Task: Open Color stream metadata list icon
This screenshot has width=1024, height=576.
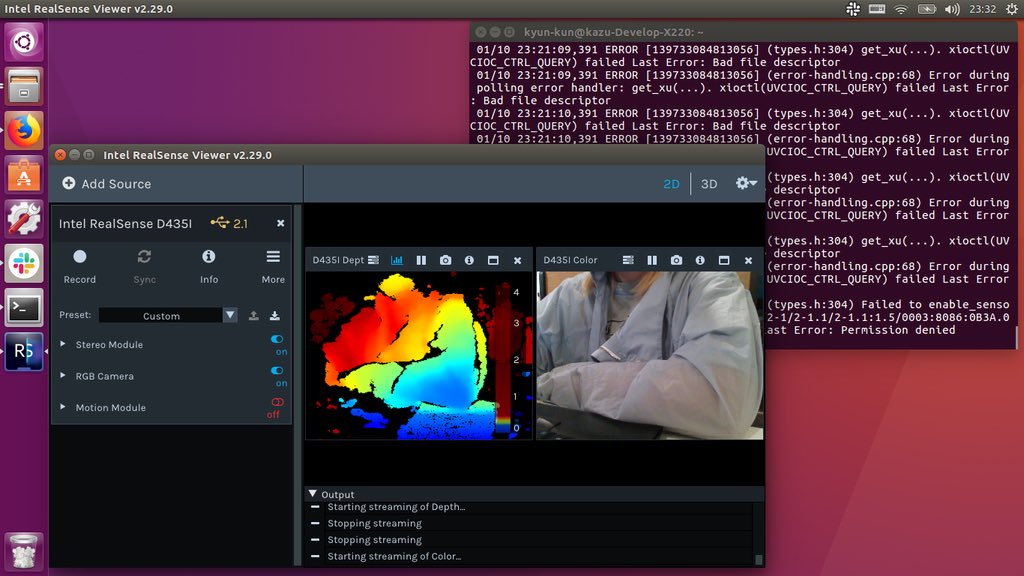Action: [x=628, y=260]
